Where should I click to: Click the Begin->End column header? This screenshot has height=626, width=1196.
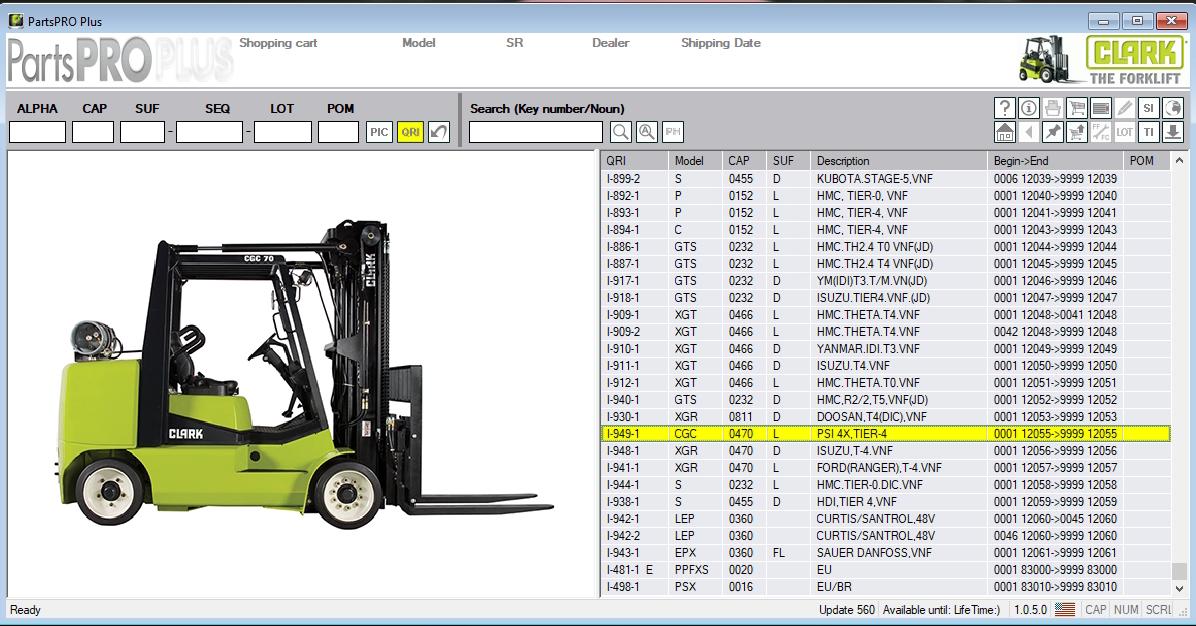(x=1056, y=161)
